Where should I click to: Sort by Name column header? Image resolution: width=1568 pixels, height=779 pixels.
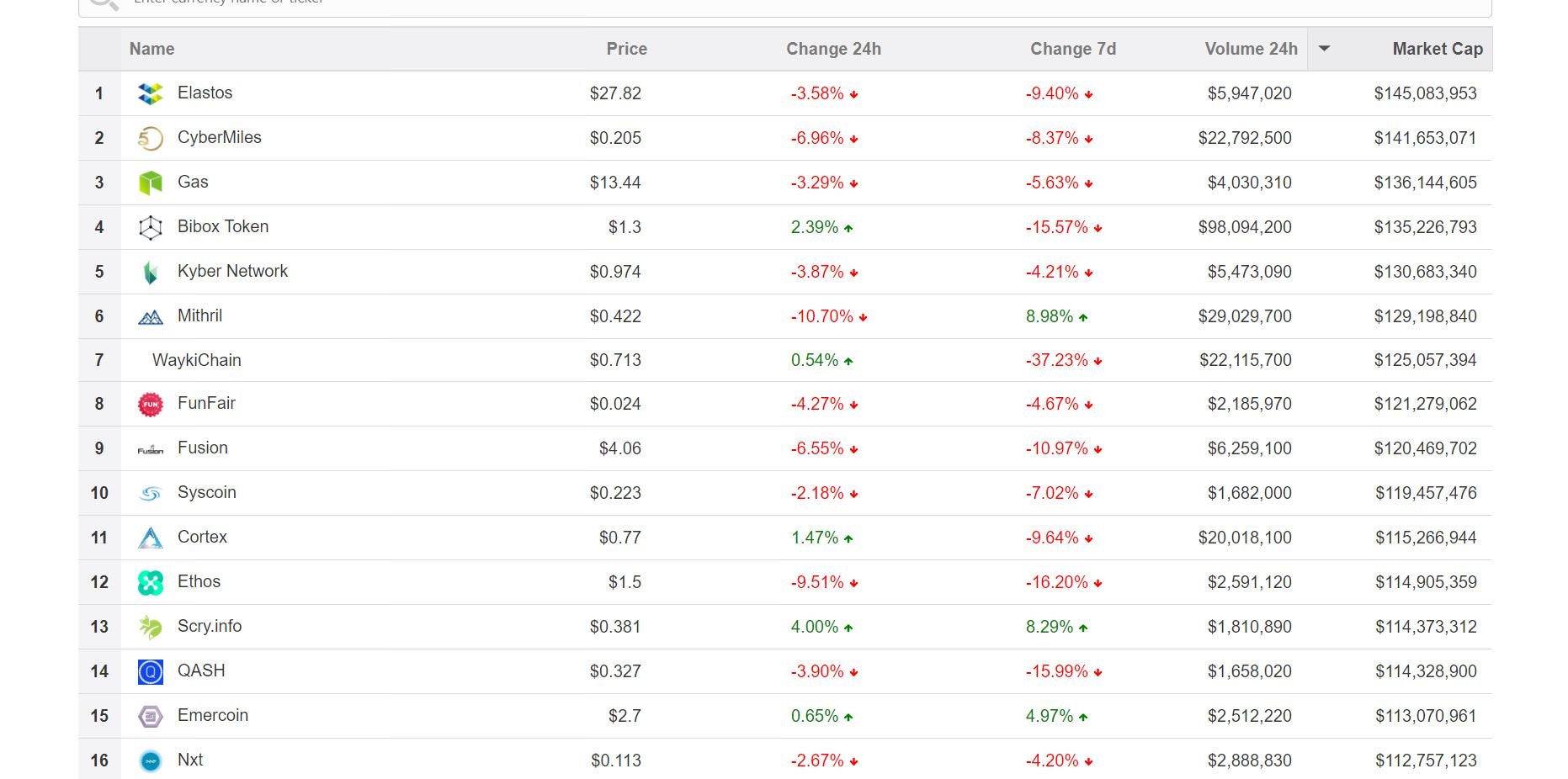click(151, 49)
